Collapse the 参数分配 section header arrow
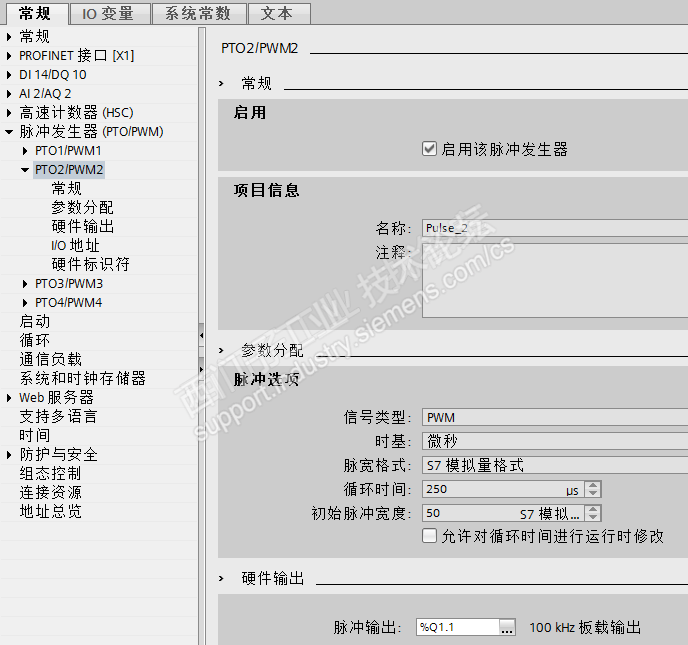The image size is (688, 645). point(221,351)
